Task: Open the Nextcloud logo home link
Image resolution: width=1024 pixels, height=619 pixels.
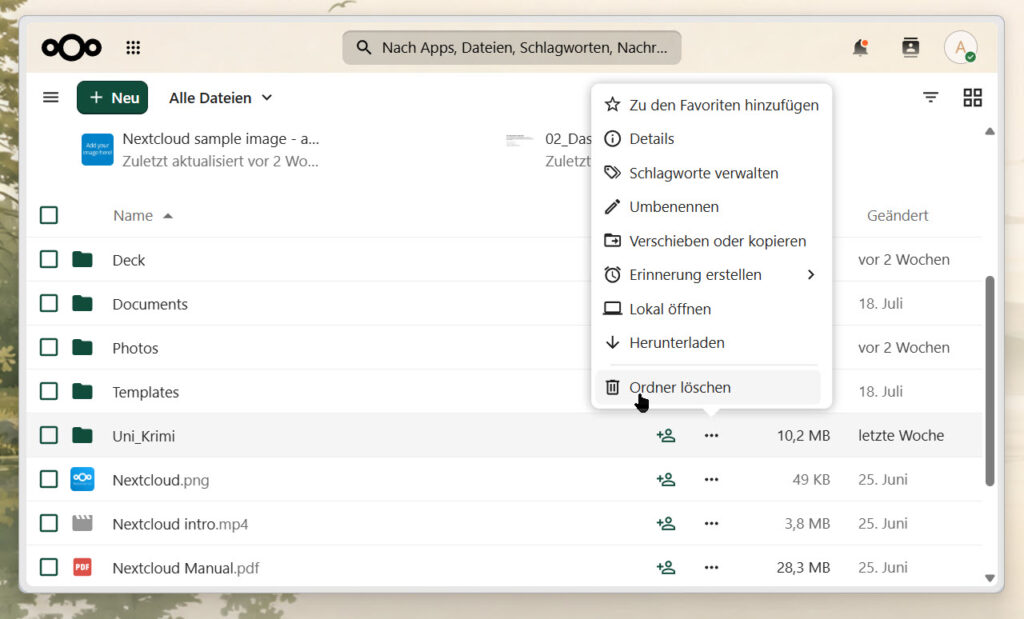Action: (x=71, y=48)
